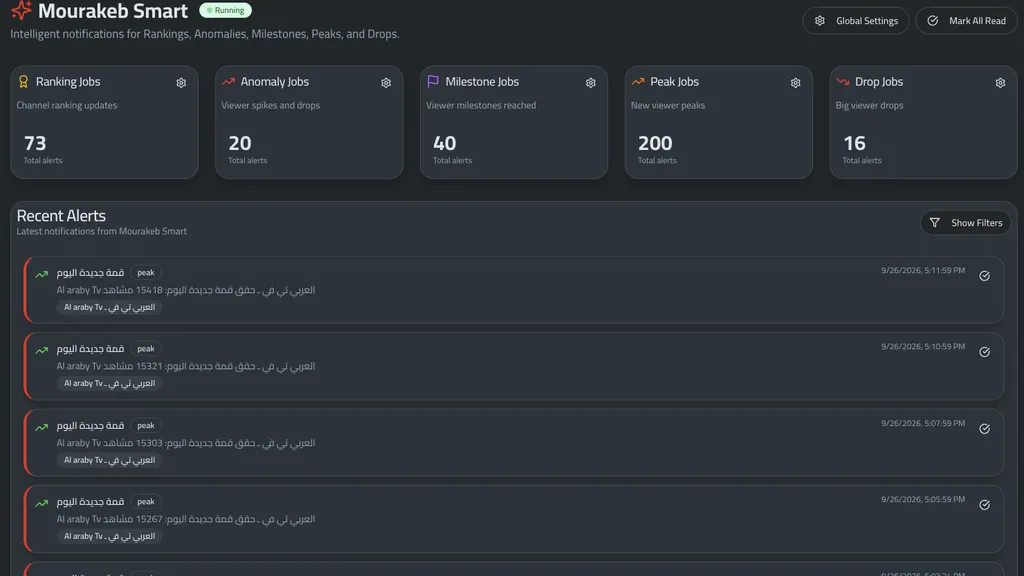This screenshot has height=576, width=1024.
Task: Click green trend icon of the 15418 alert
Action: coord(42,274)
